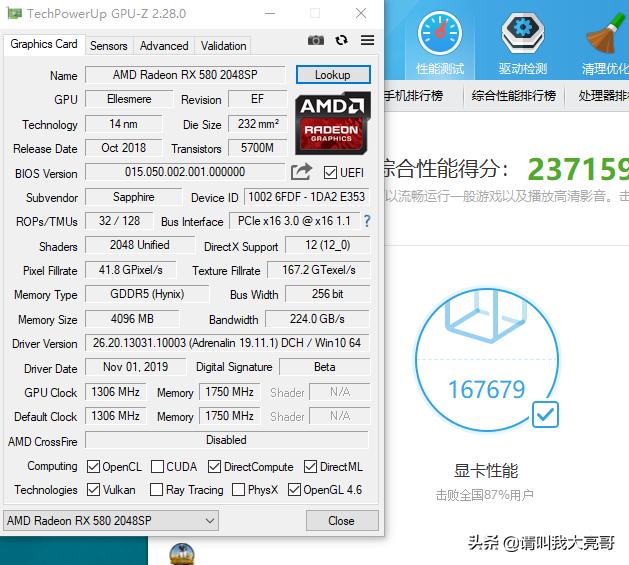This screenshot has width=629, height=565.
Task: Switch to the Sensors tab
Action: point(109,46)
